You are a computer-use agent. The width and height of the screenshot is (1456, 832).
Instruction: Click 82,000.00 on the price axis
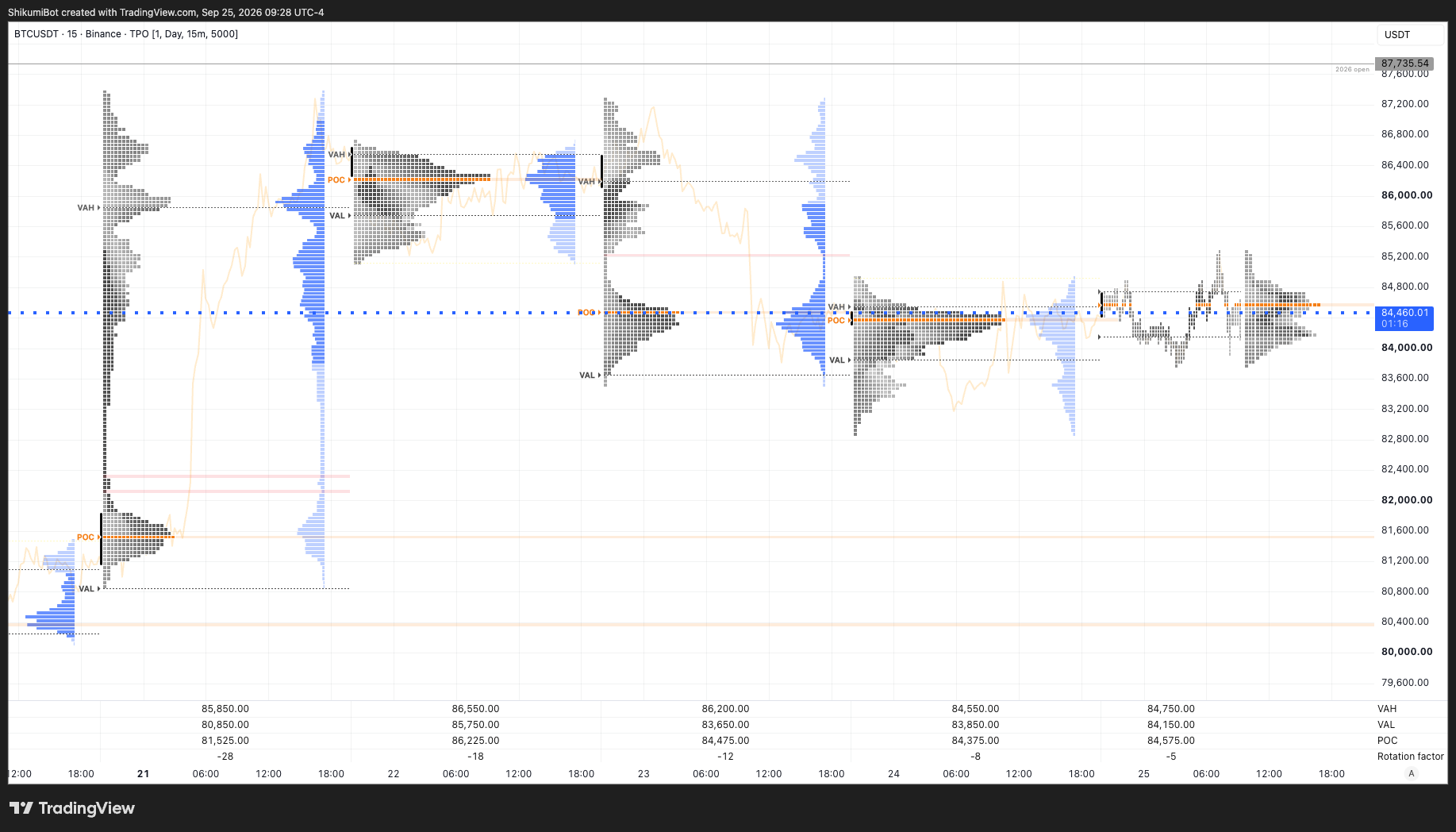click(x=1407, y=500)
